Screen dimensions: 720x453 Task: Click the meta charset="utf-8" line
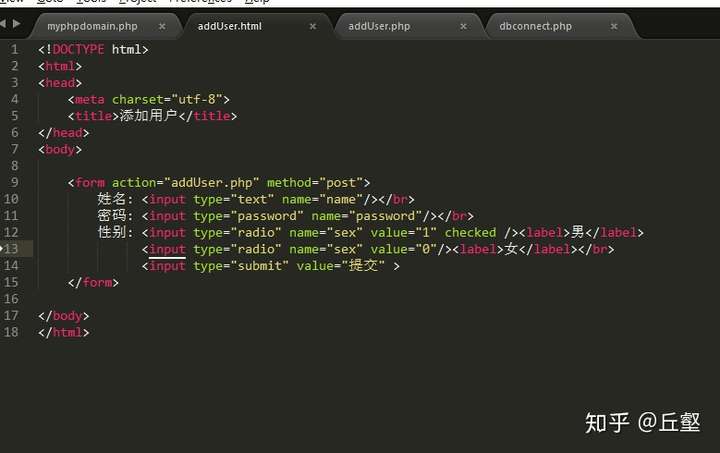pyautogui.click(x=148, y=99)
